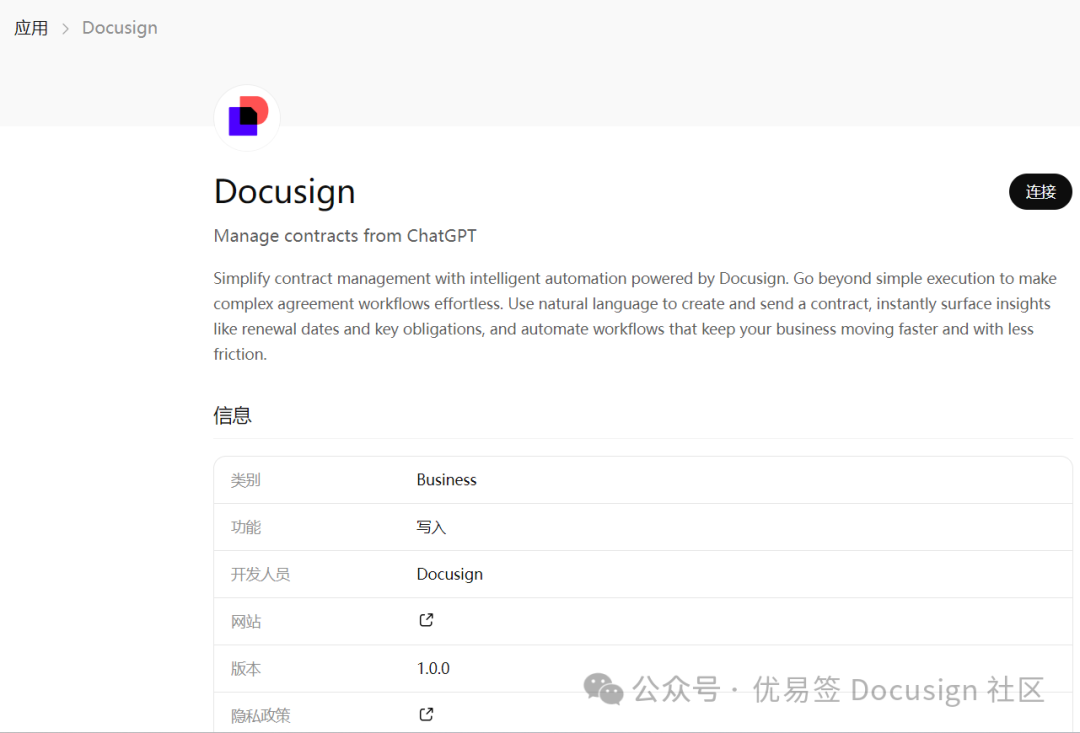Click the Docusign app logo

(x=247, y=117)
